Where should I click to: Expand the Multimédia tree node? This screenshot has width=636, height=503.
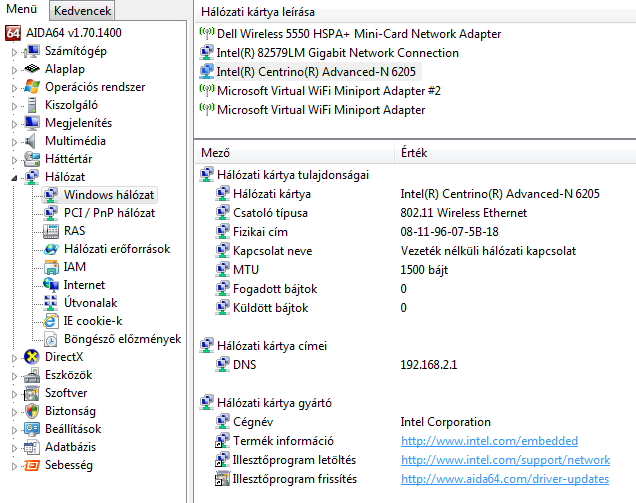[15, 142]
